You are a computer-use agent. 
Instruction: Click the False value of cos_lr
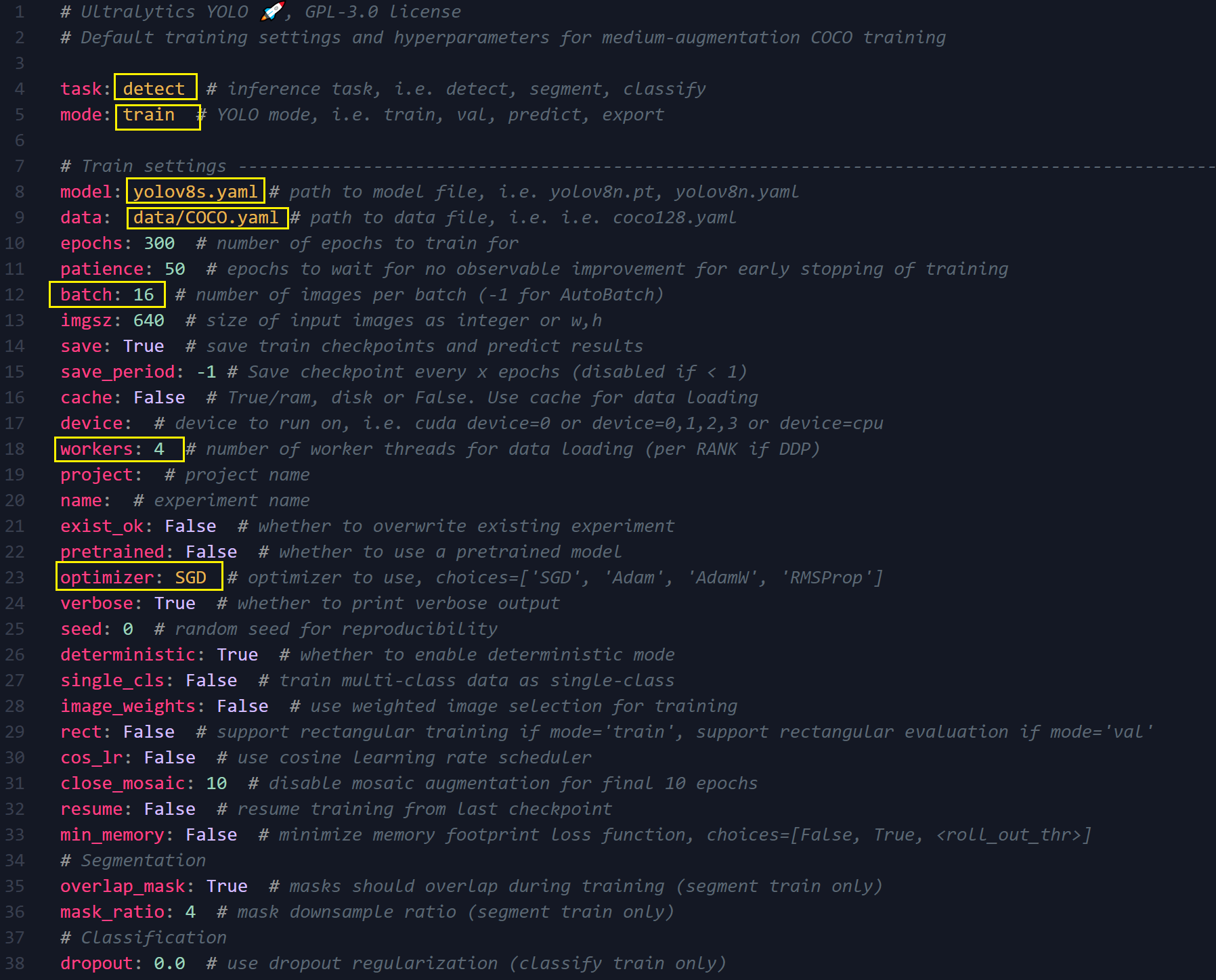pos(170,757)
